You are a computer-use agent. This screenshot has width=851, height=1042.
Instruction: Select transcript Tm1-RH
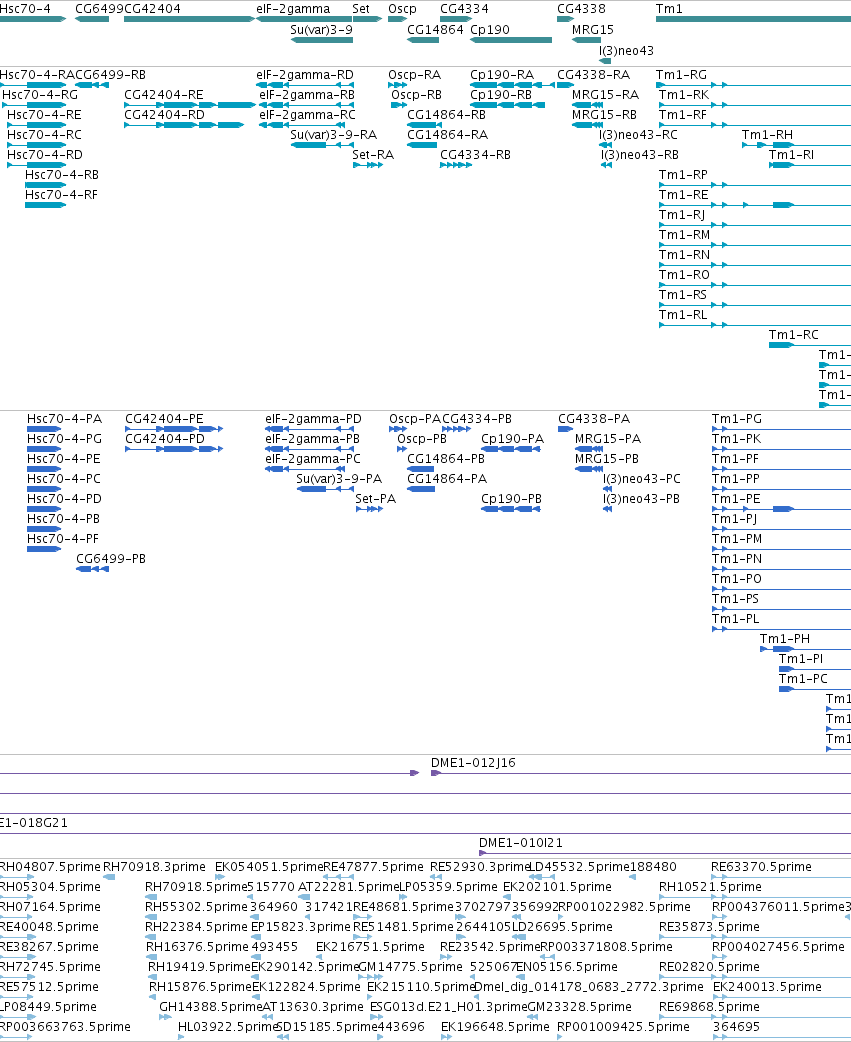pos(767,134)
